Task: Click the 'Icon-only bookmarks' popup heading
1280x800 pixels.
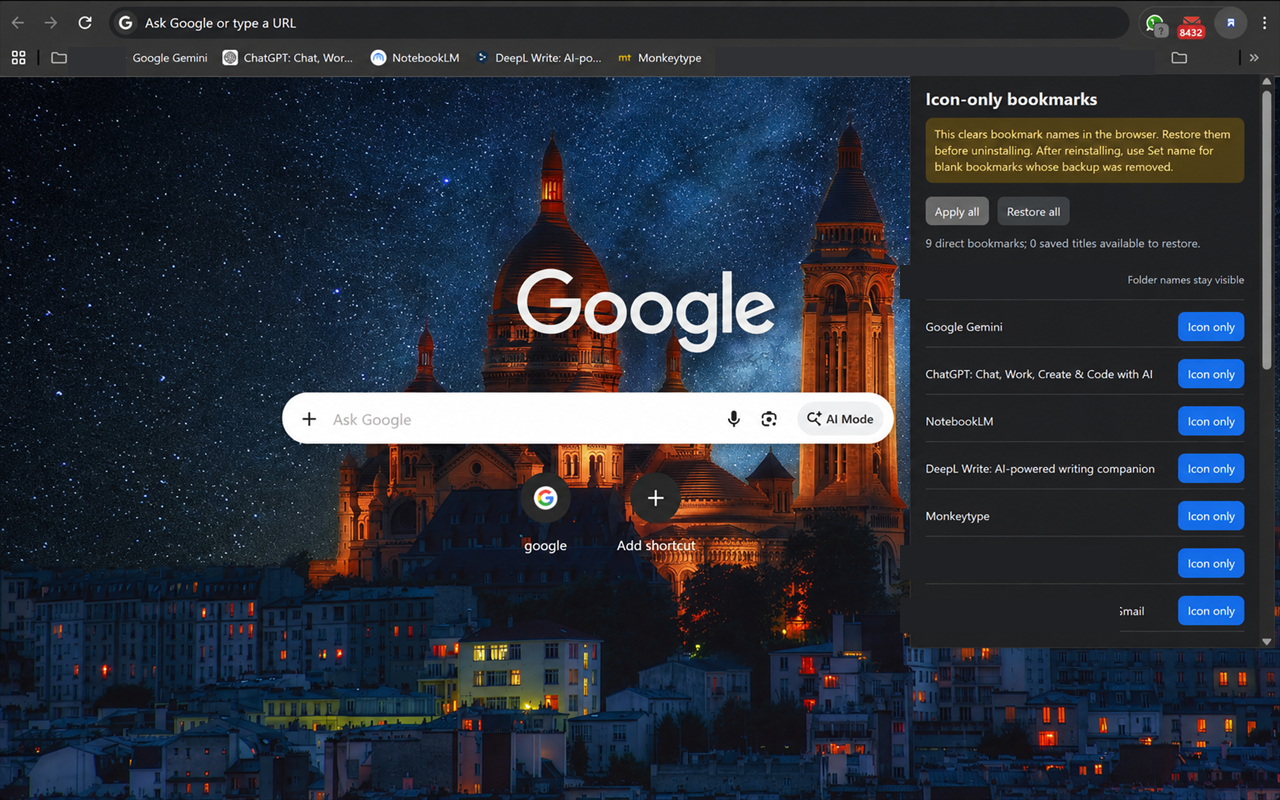Action: tap(1011, 99)
